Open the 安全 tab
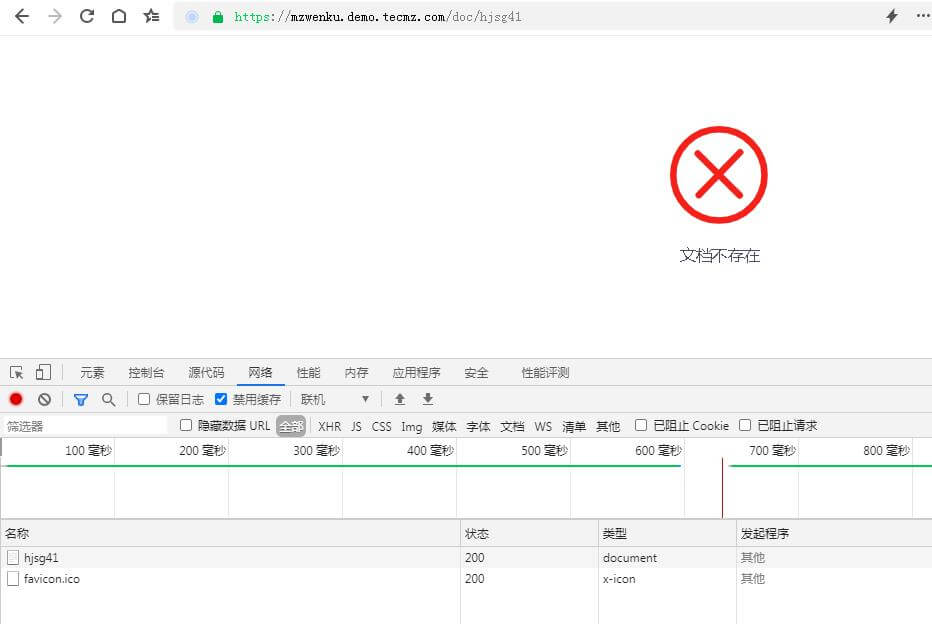The width and height of the screenshot is (932, 624). 476,373
